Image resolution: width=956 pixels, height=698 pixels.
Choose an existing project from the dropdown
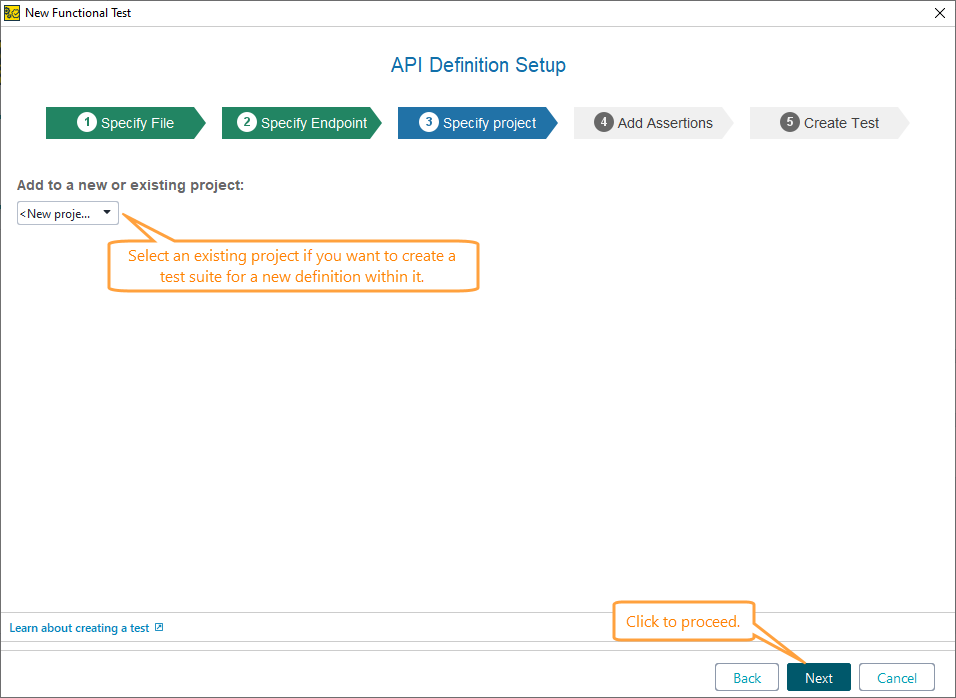(67, 212)
